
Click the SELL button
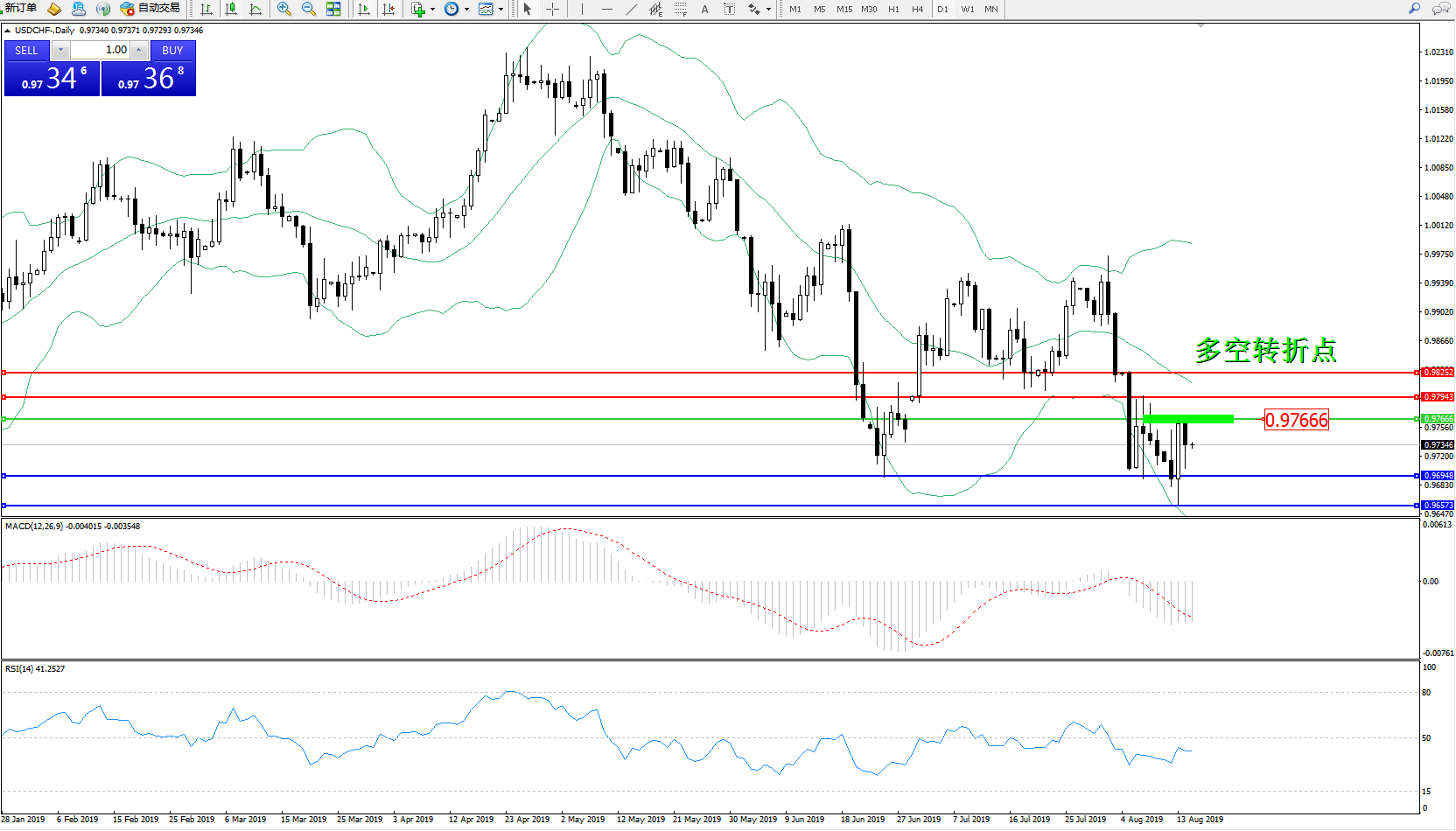tap(26, 50)
